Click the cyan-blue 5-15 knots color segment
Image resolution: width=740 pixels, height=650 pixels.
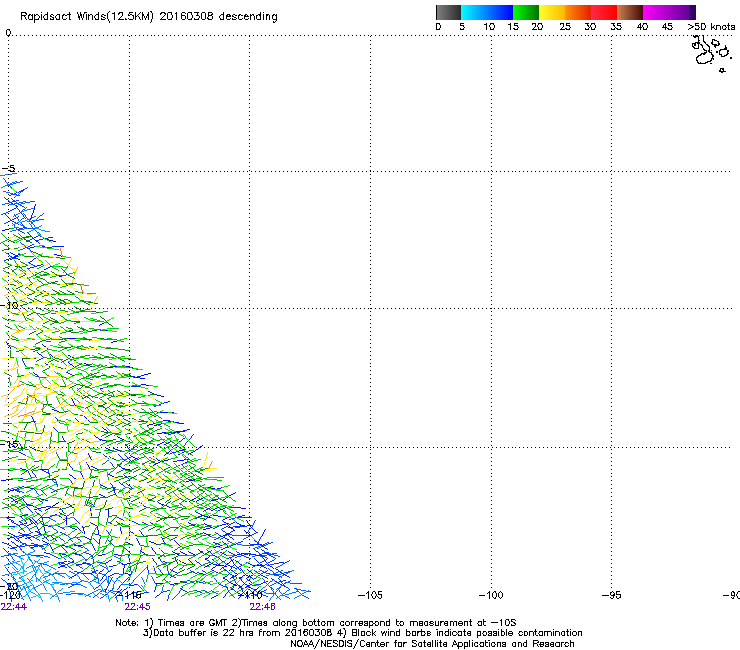[487, 12]
